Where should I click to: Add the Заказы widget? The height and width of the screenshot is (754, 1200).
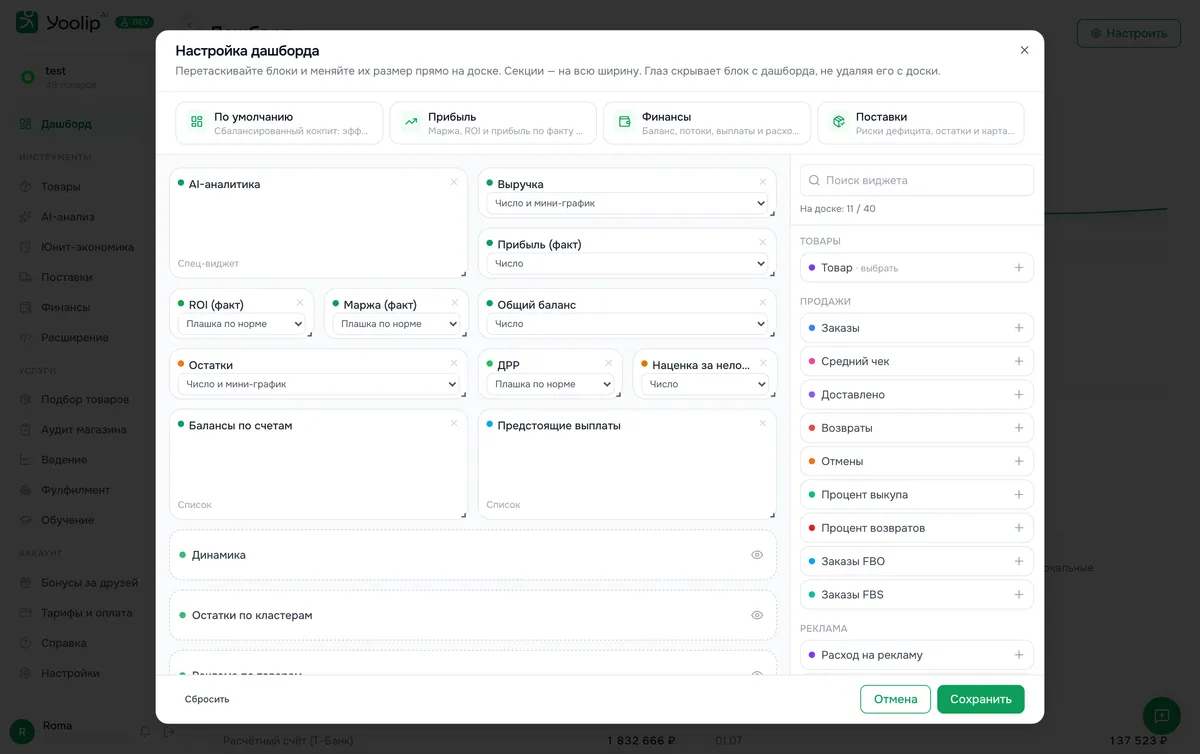click(x=1019, y=328)
